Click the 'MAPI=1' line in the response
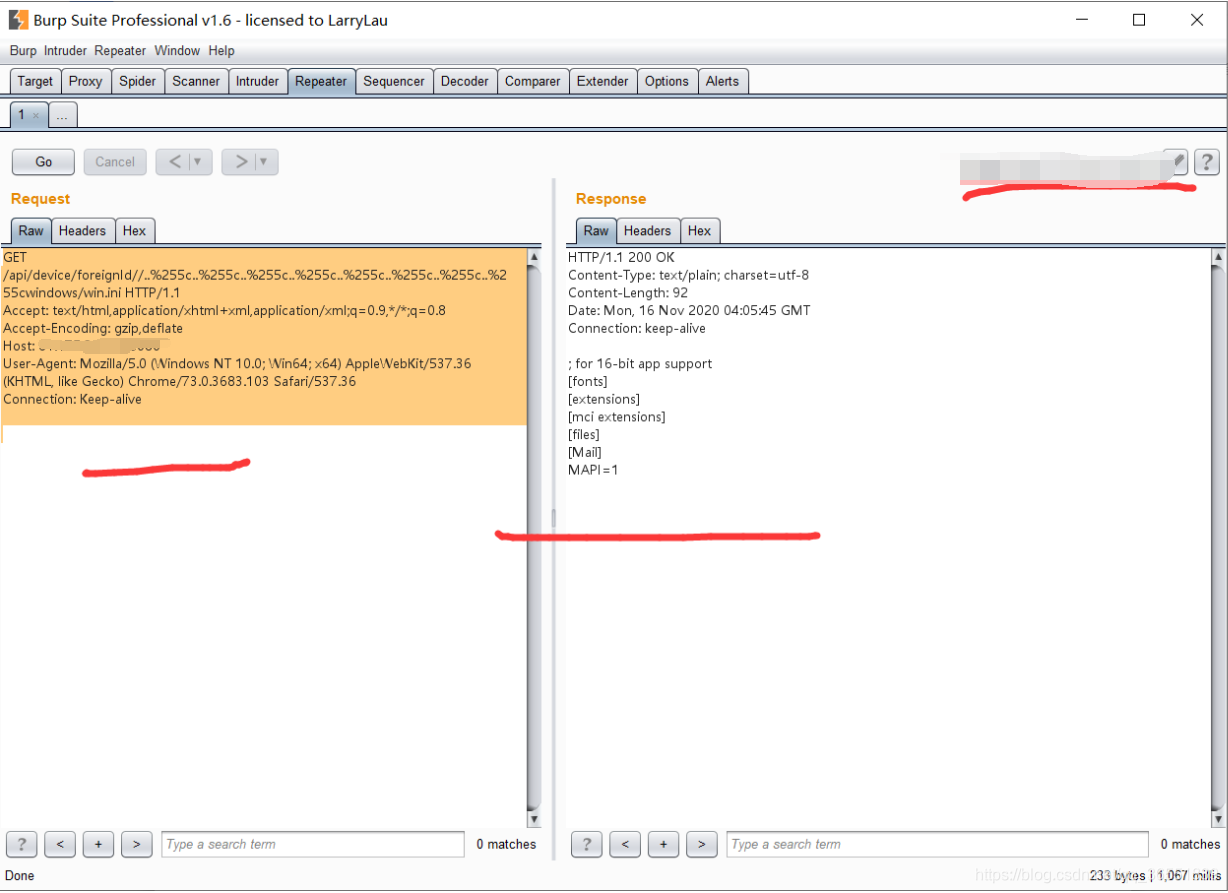This screenshot has height=893, width=1228. (x=593, y=470)
